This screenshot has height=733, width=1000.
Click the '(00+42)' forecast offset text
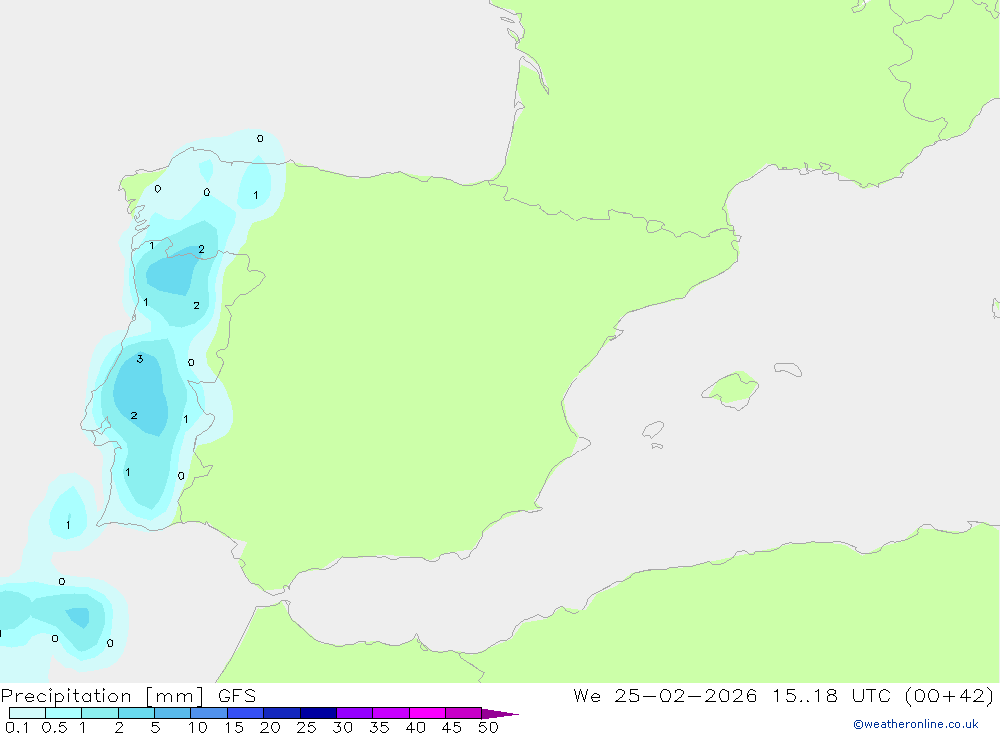point(950,695)
